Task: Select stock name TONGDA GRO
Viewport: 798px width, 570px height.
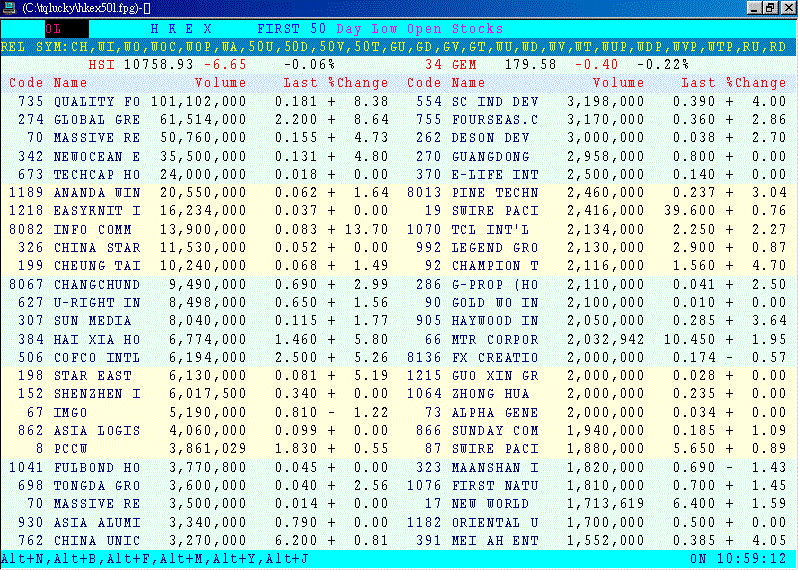Action: (97, 486)
